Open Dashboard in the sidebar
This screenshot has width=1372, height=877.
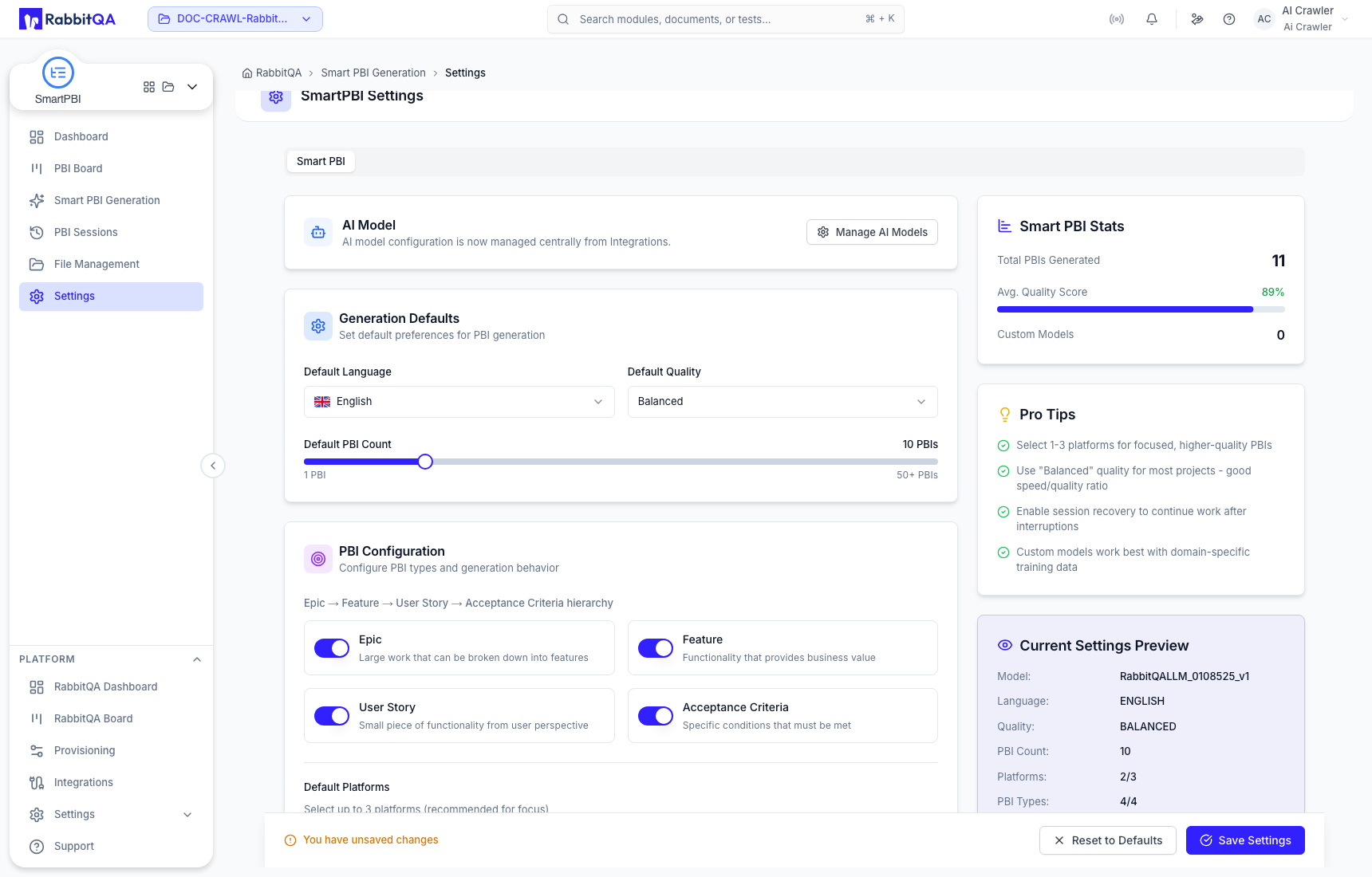(111, 137)
